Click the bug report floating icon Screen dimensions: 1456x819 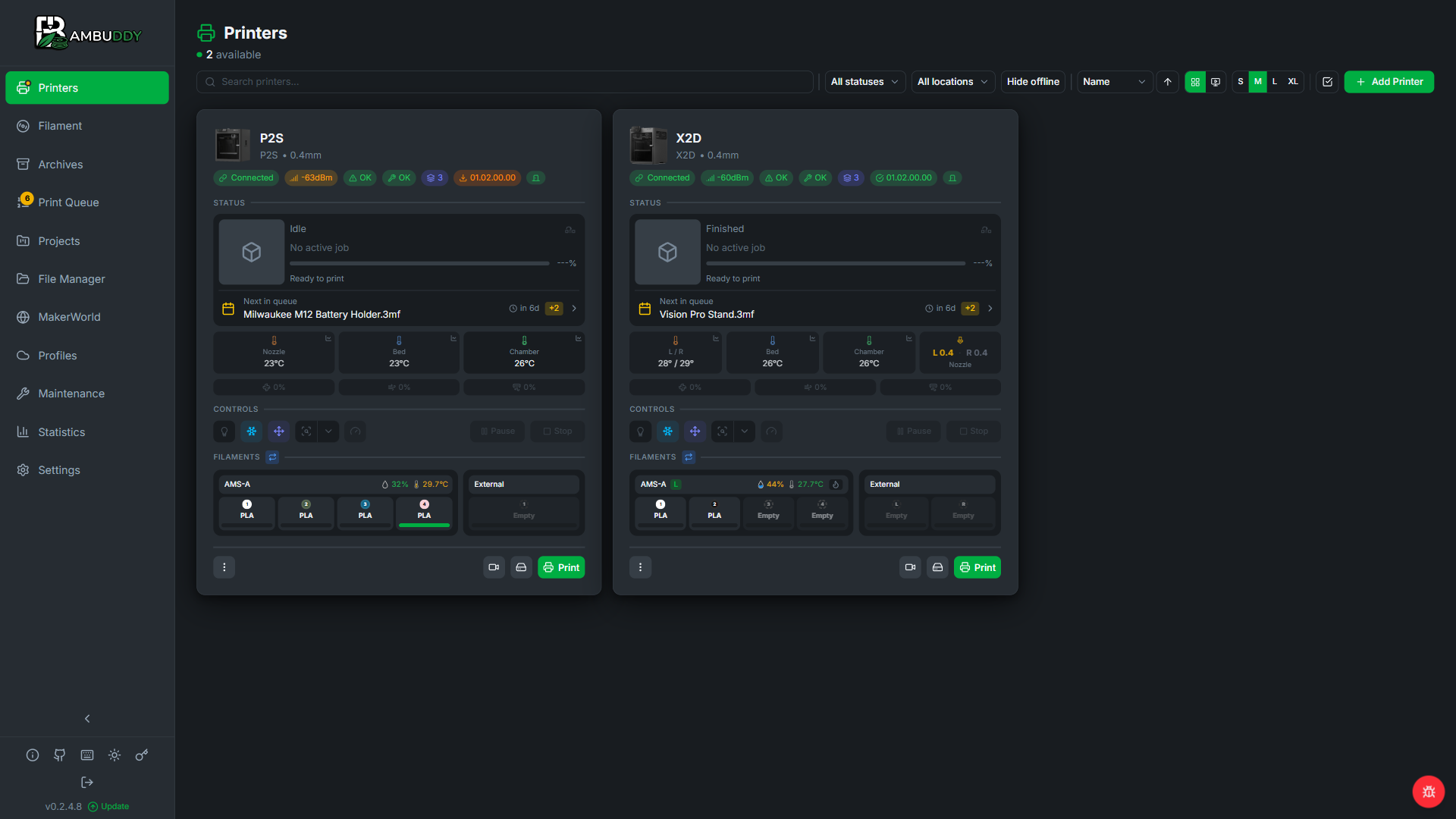[x=1429, y=792]
